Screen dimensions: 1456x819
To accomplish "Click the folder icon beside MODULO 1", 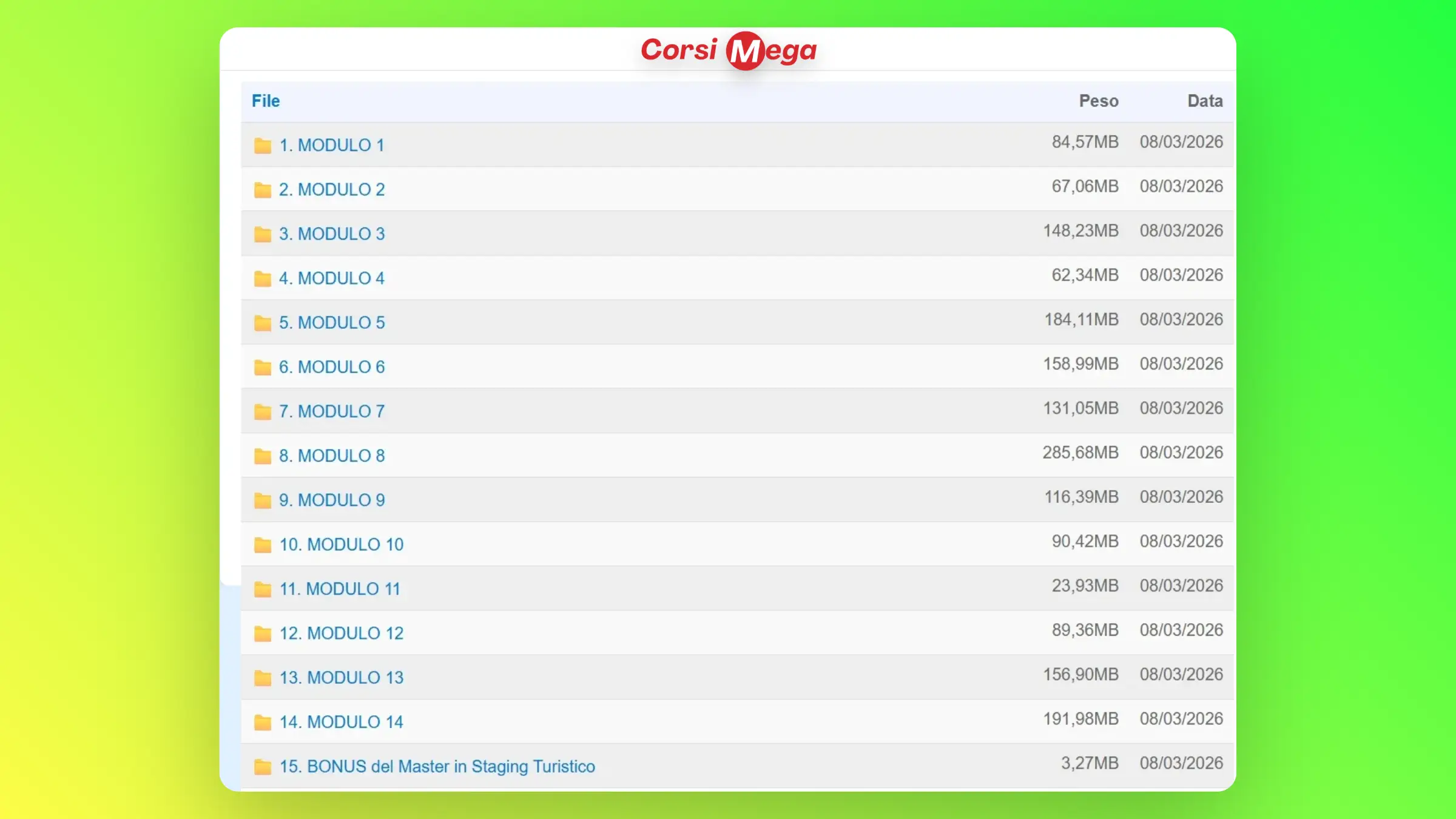I will tap(262, 146).
